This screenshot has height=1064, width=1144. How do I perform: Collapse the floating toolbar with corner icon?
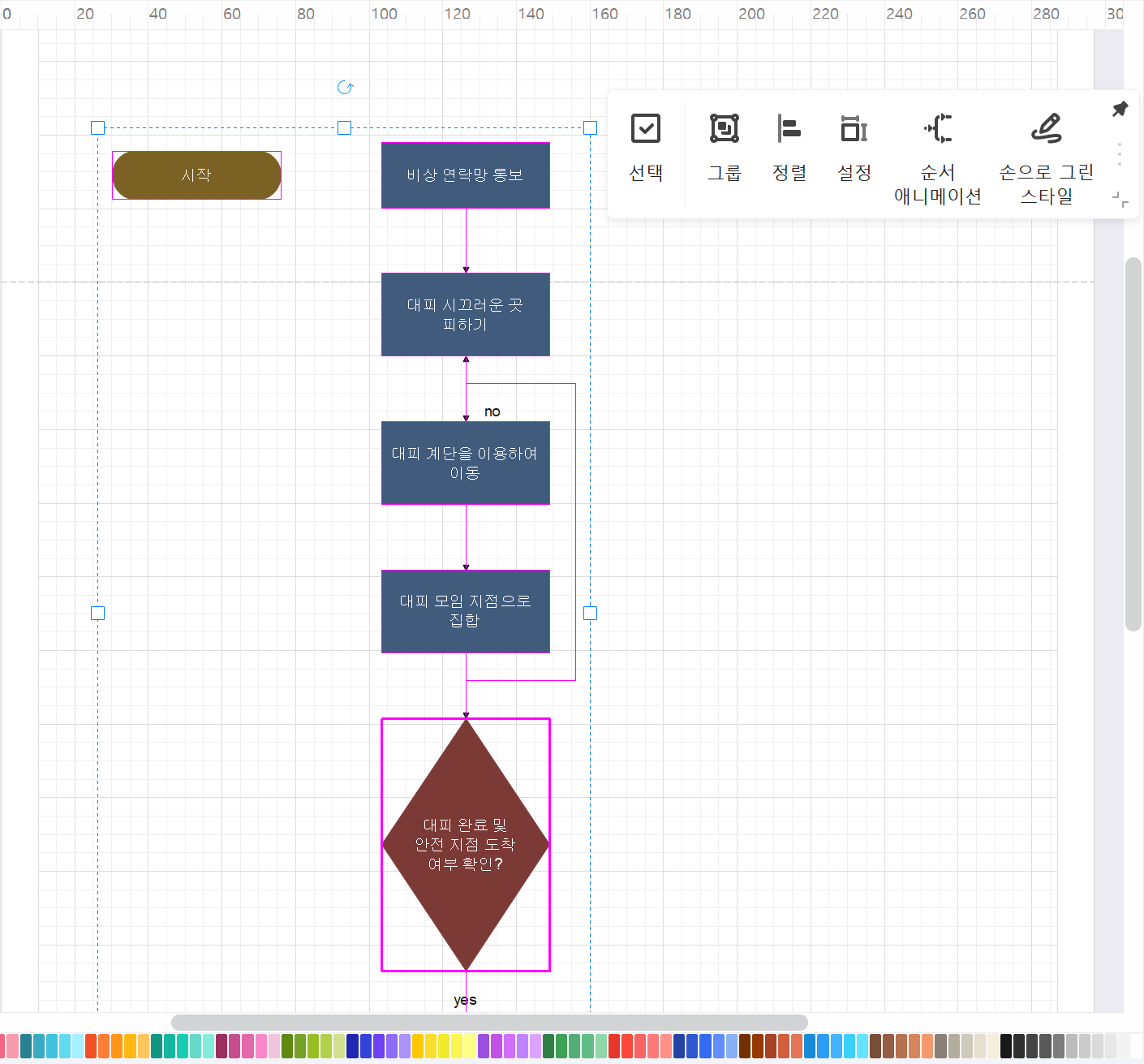1120,199
